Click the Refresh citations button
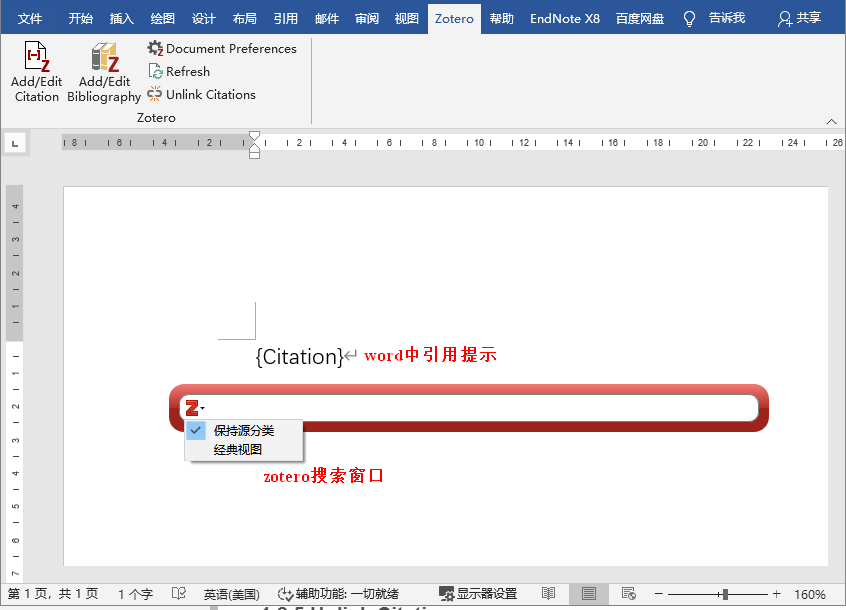The image size is (846, 610). [179, 71]
